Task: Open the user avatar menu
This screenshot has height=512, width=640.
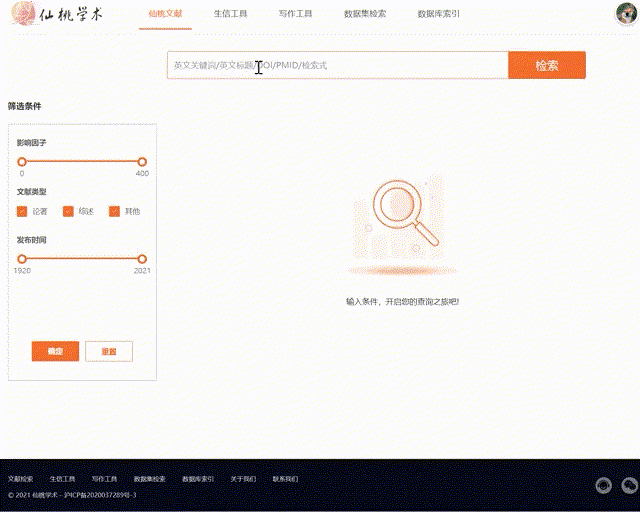Action: [627, 13]
